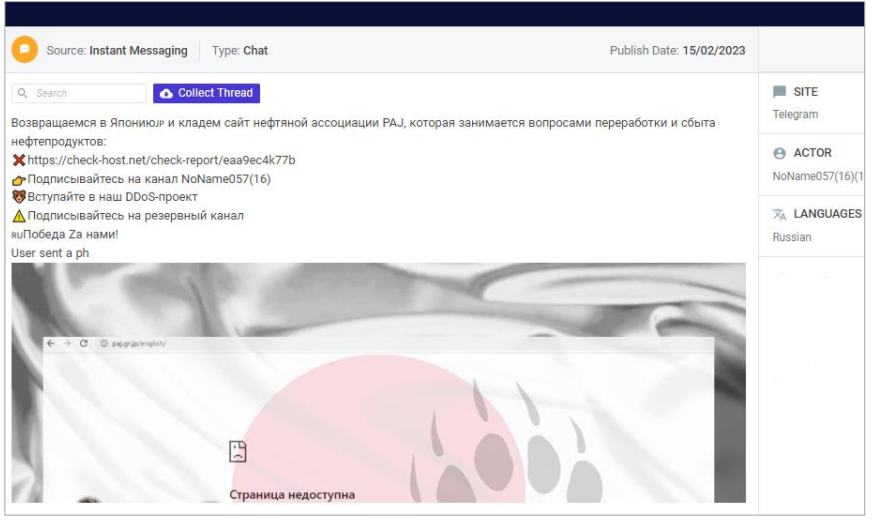Screen dimensions: 872x520
Task: Click the LANGUAGES translate icon
Action: pyautogui.click(x=780, y=215)
